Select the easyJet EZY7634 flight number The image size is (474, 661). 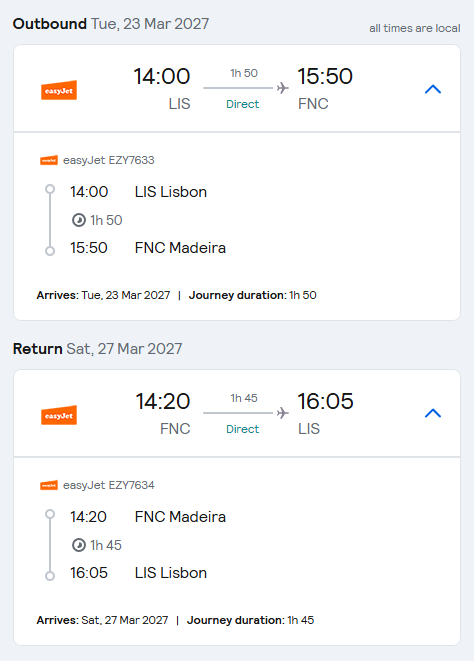point(109,485)
